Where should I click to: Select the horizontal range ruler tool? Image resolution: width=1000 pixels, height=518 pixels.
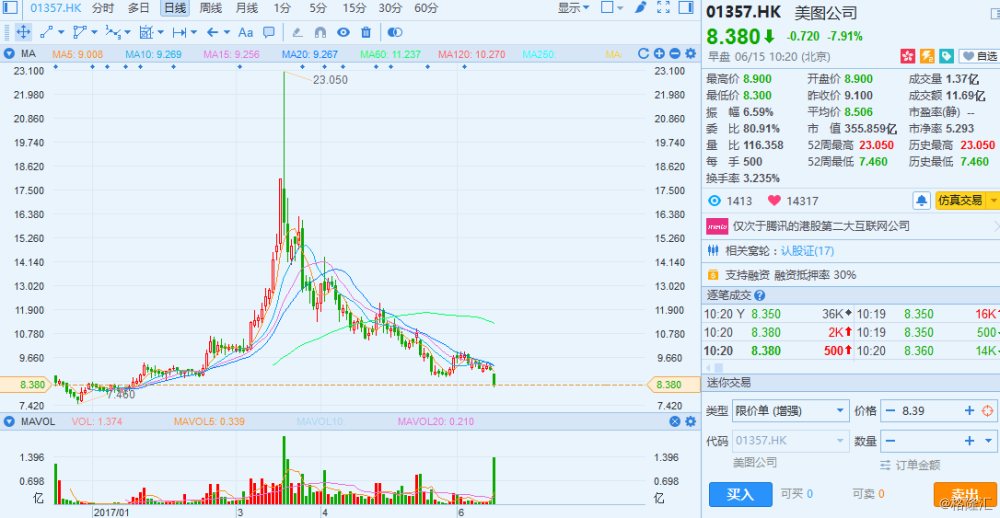point(179,32)
